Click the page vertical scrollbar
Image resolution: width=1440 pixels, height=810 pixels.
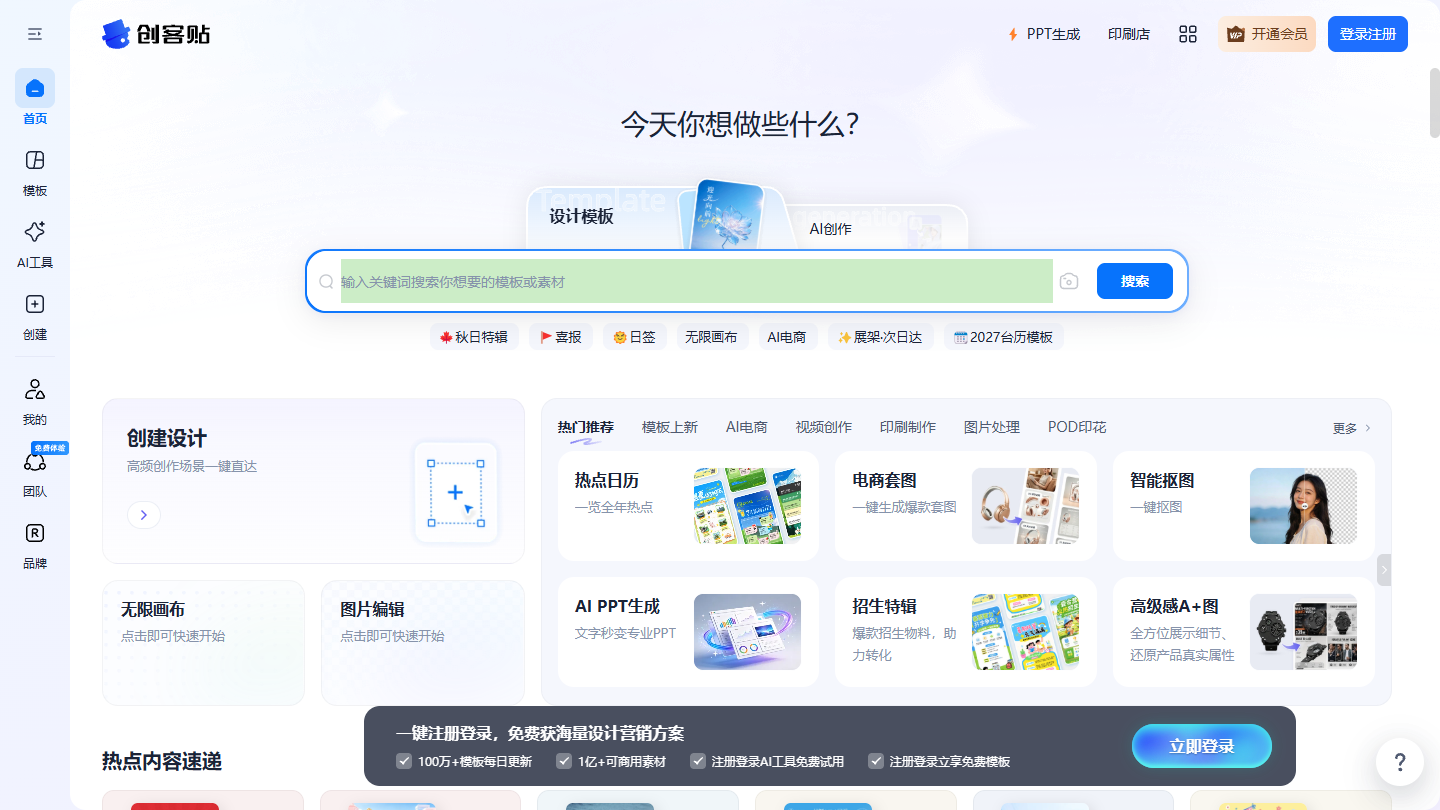tap(1434, 105)
